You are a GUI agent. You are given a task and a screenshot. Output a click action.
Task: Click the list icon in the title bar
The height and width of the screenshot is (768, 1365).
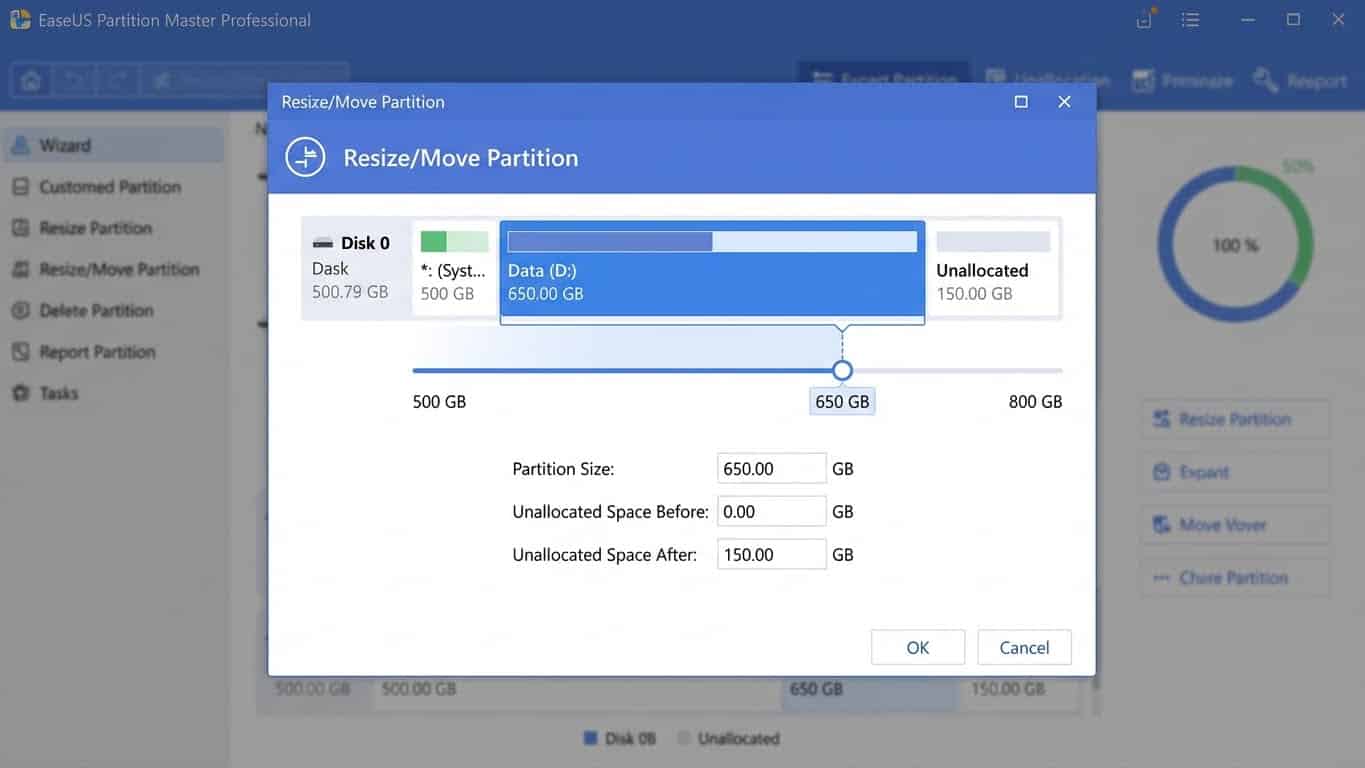(1189, 19)
